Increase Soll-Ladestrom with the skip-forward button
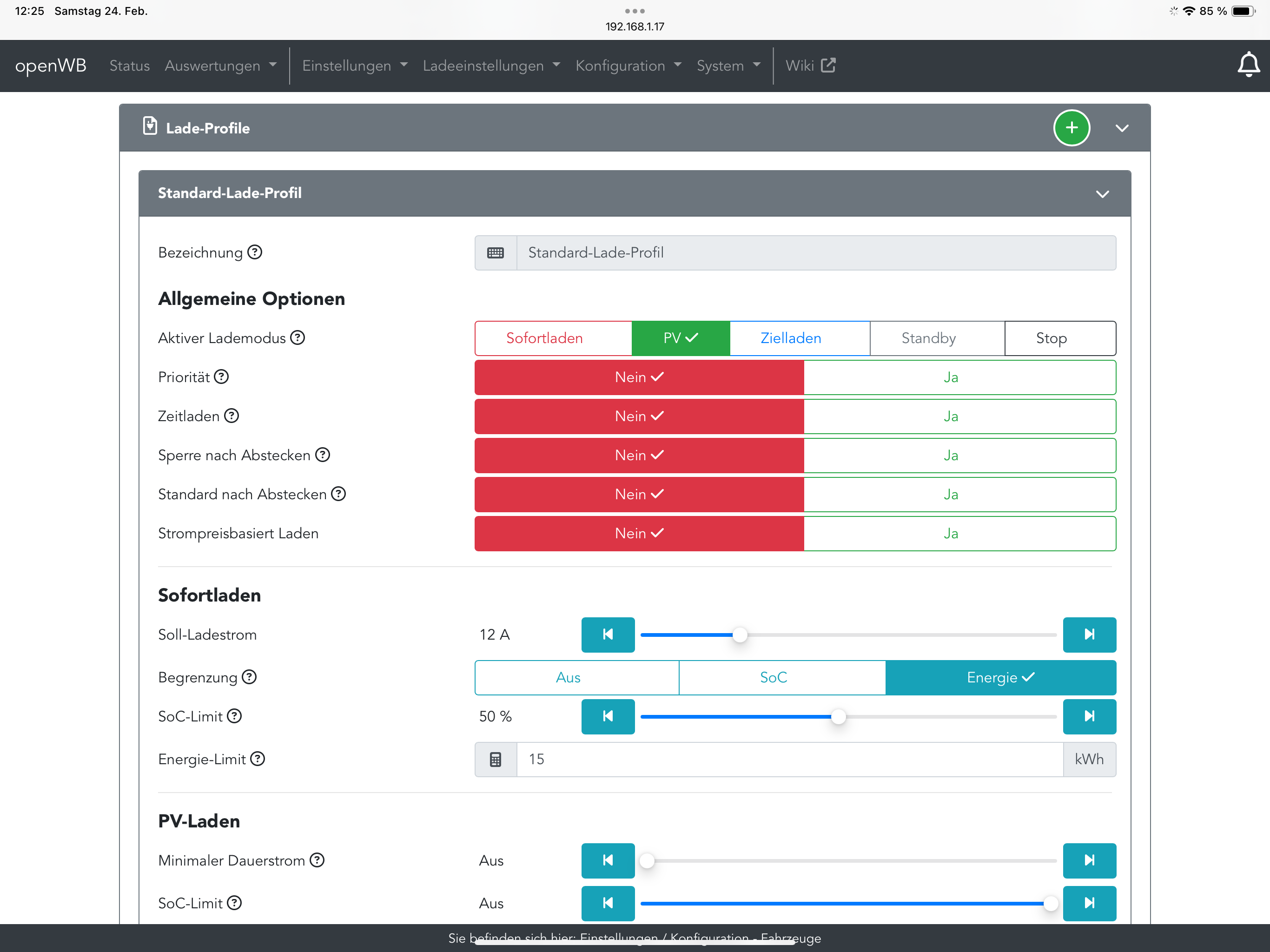Image resolution: width=1270 pixels, height=952 pixels. coord(1089,635)
